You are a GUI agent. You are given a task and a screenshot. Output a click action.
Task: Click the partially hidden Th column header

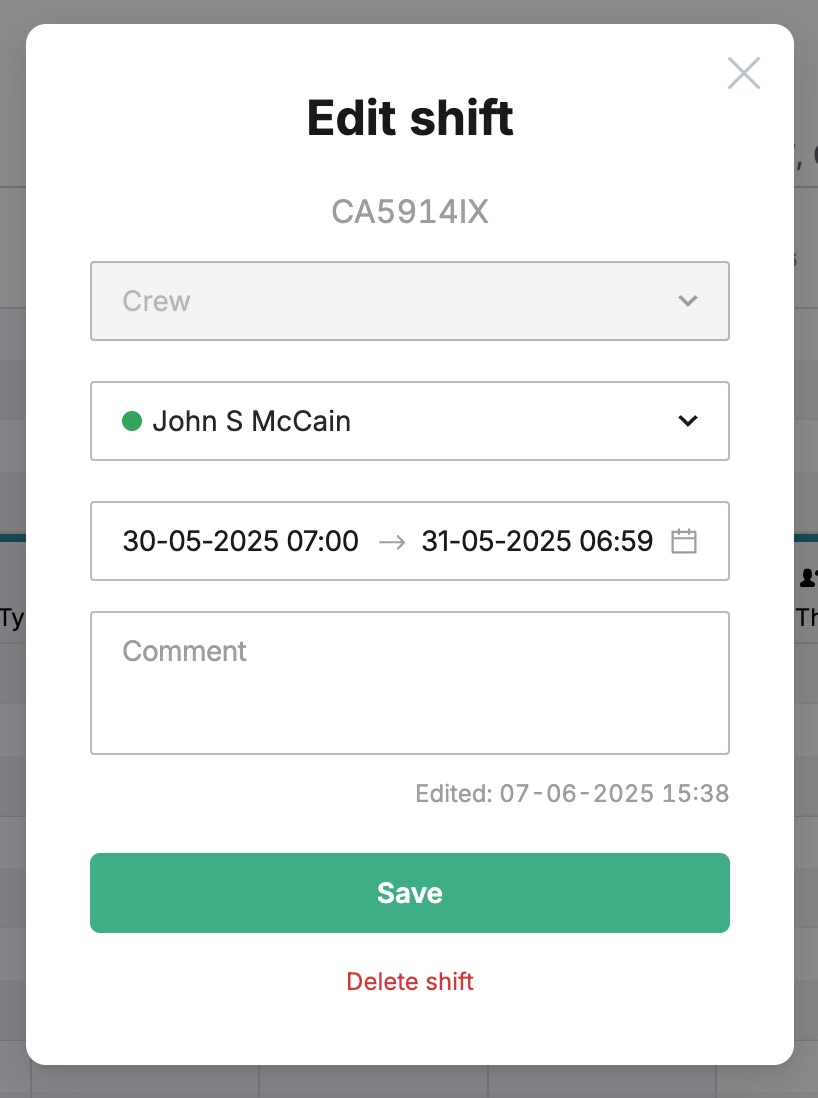pyautogui.click(x=807, y=617)
